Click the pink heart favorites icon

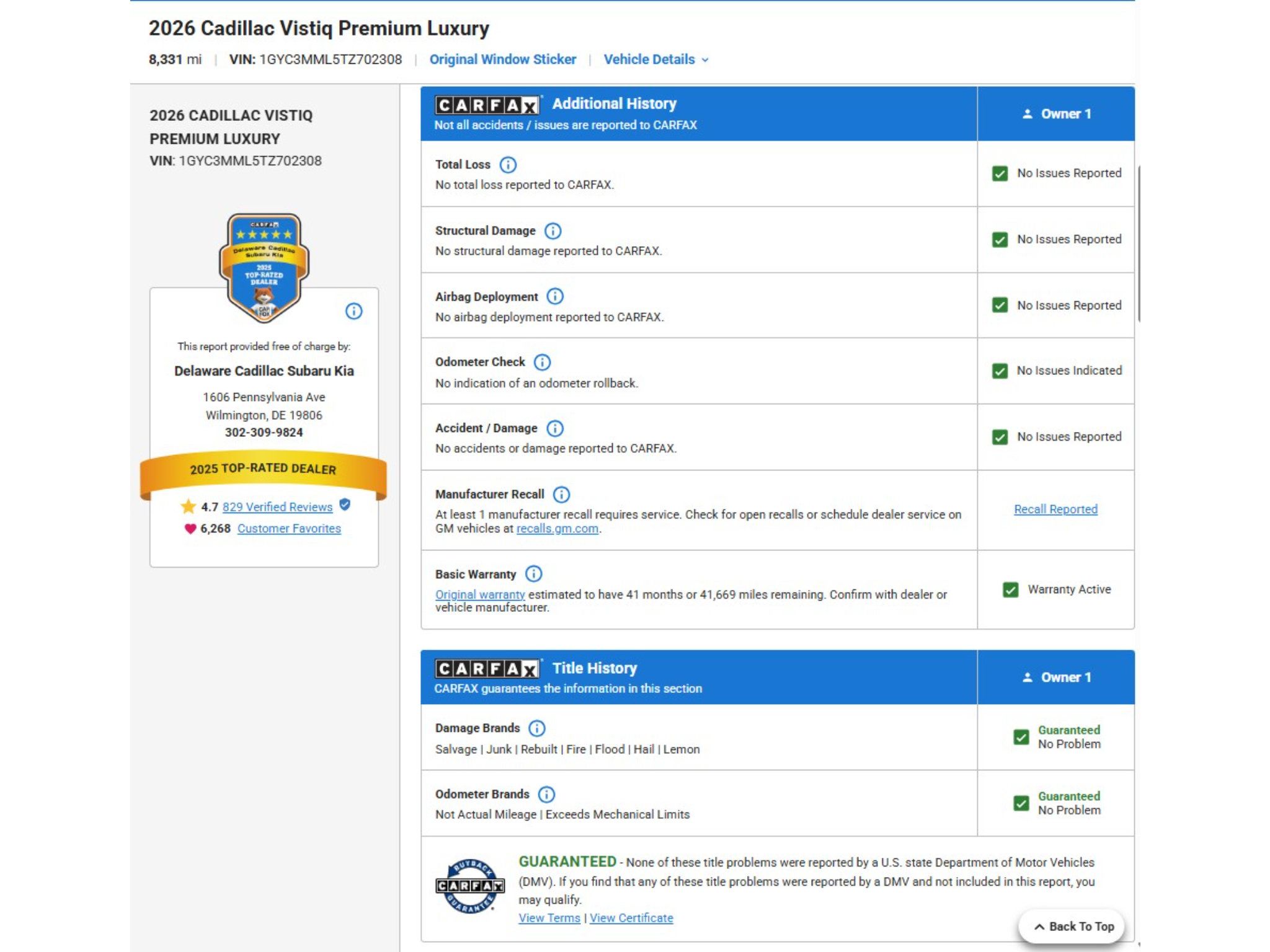click(190, 529)
